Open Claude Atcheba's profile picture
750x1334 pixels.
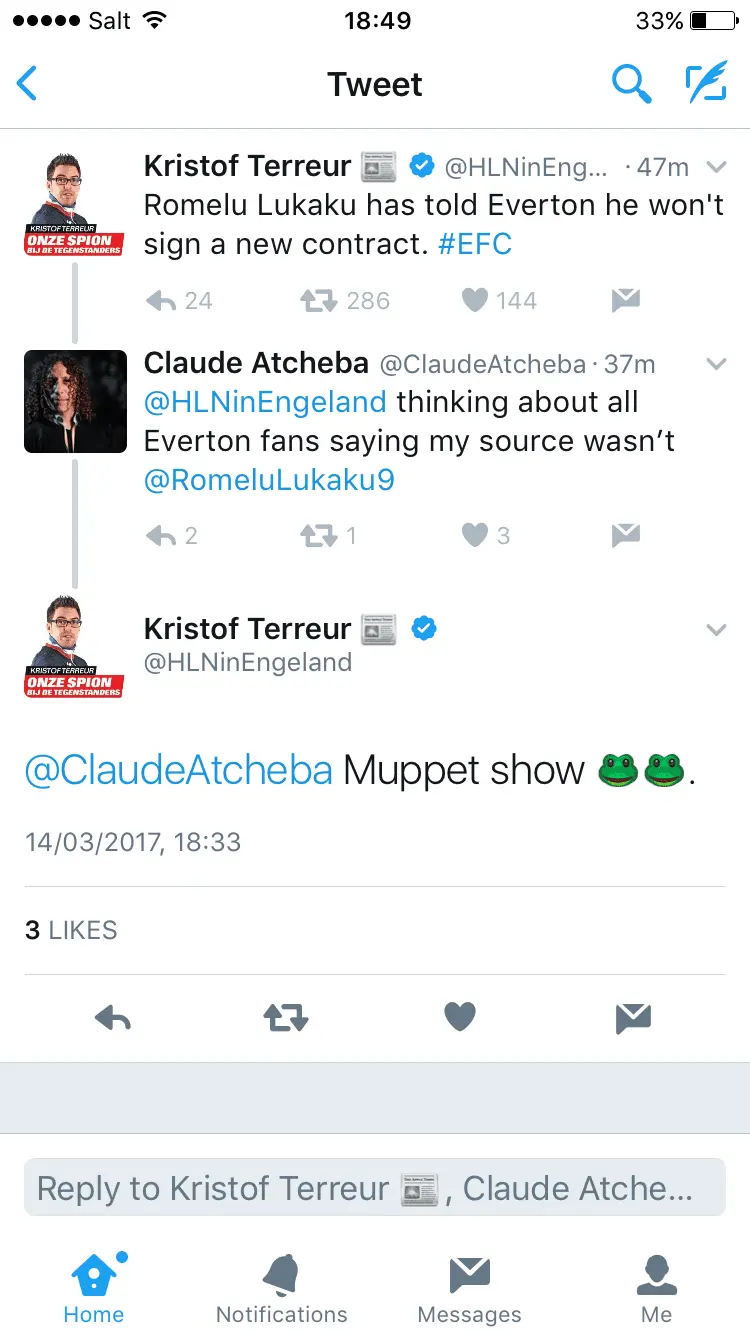[x=75, y=401]
